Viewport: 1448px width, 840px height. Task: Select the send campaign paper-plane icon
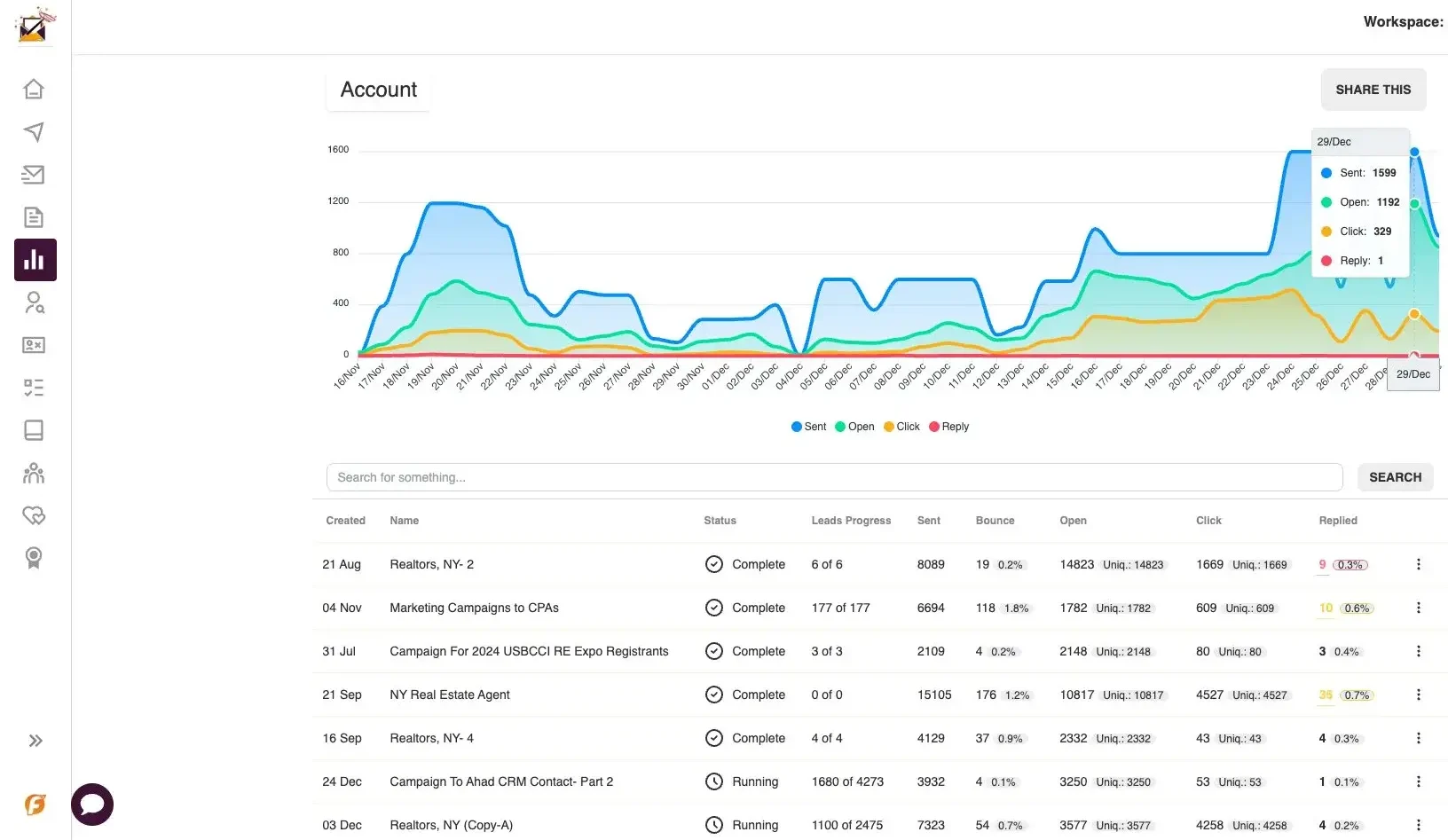pyautogui.click(x=34, y=132)
